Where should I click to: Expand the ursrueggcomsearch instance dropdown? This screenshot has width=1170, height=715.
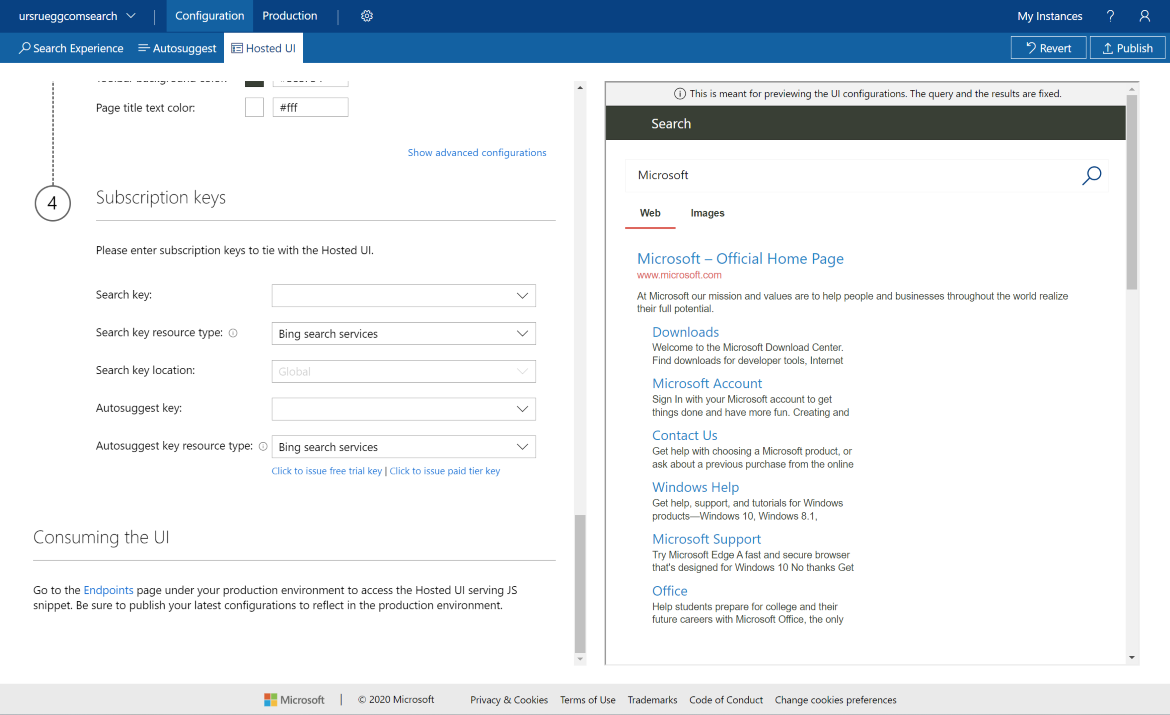pyautogui.click(x=78, y=16)
